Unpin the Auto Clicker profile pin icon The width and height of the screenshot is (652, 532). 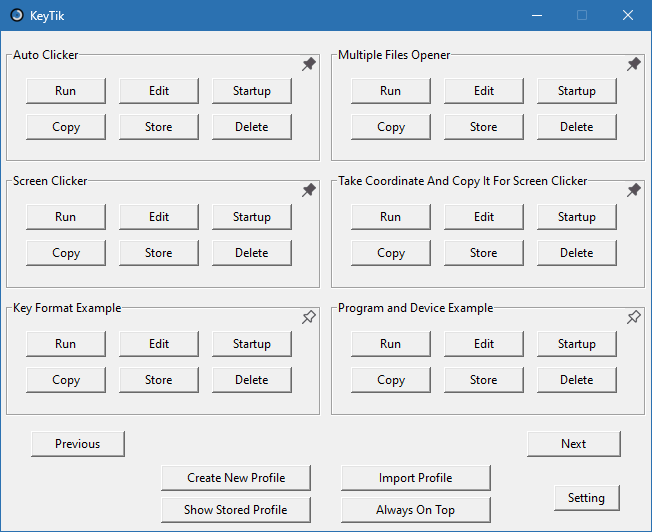click(309, 64)
